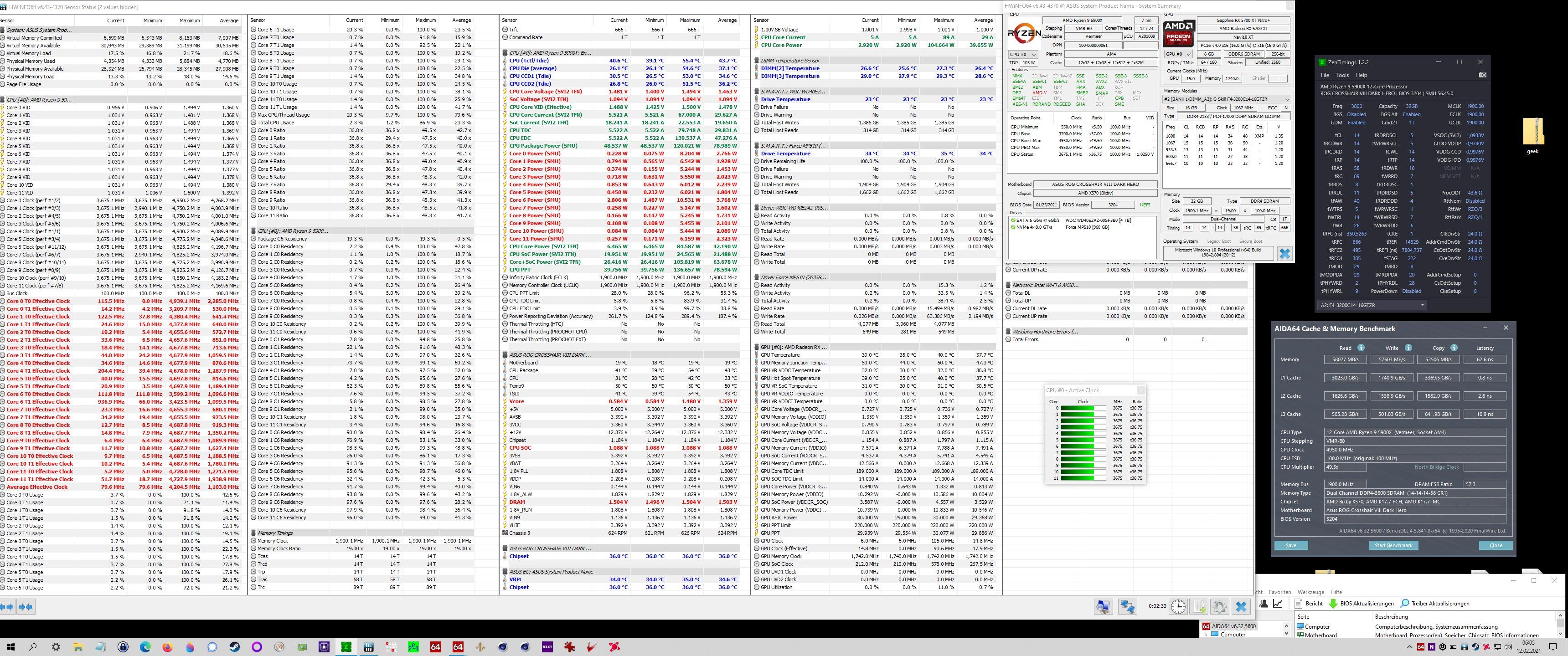Open the ZenTimings Help menu
Screen dimensions: 1568x656
click(1362, 75)
